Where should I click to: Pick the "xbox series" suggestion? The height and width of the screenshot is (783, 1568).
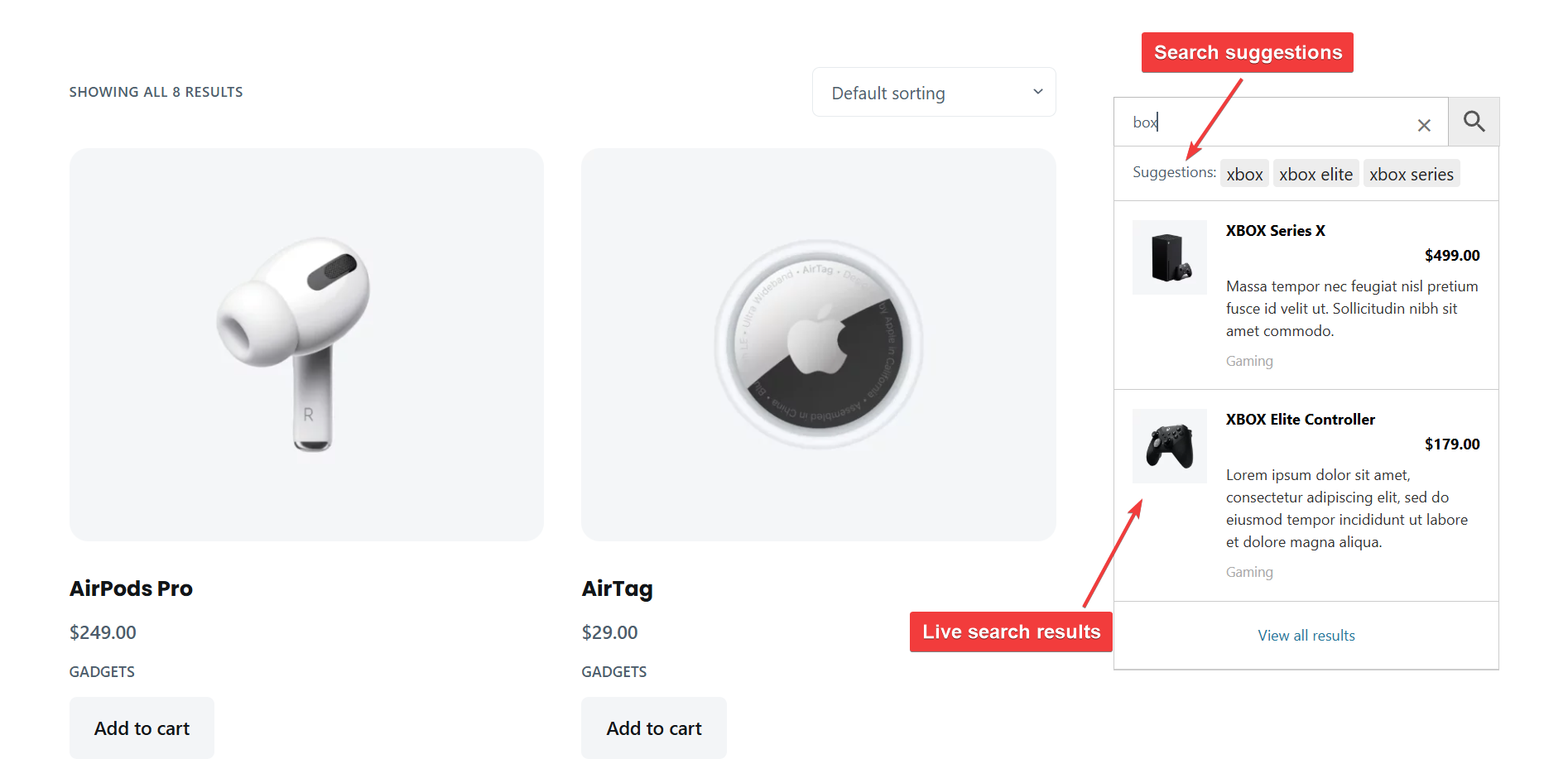pyautogui.click(x=1411, y=175)
